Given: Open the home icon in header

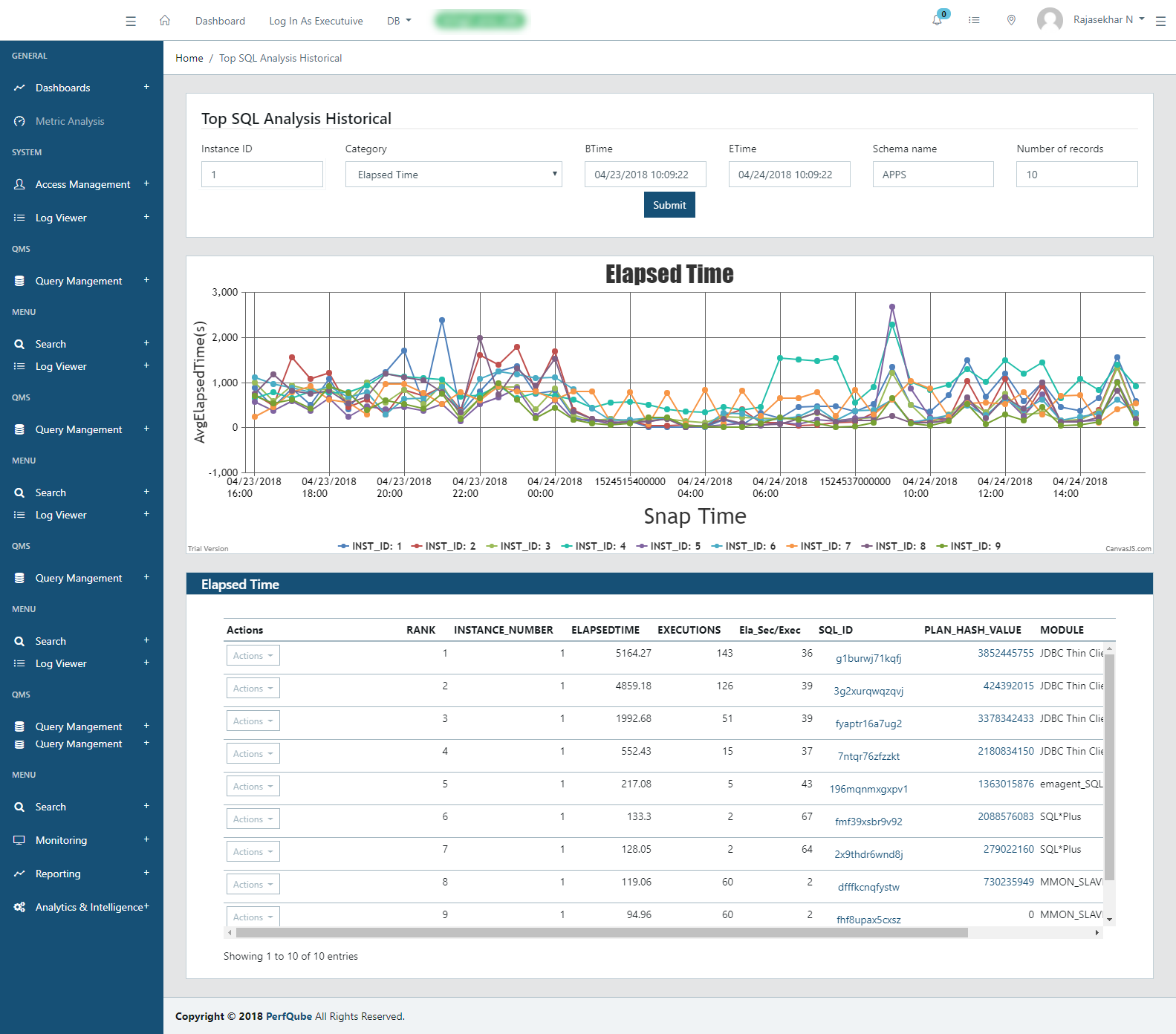Looking at the screenshot, I should (x=165, y=21).
